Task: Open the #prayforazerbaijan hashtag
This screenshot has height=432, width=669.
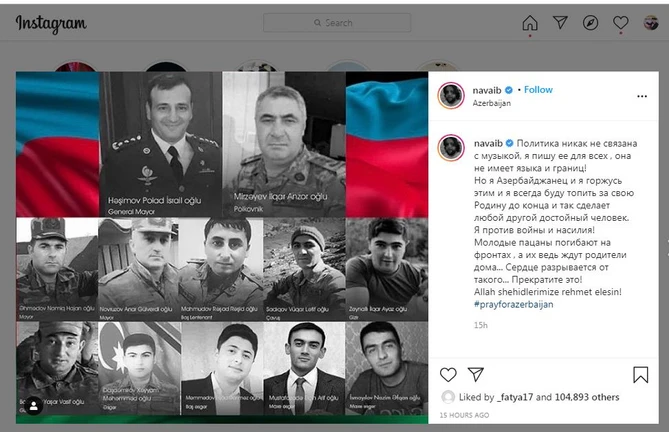Action: 513,304
